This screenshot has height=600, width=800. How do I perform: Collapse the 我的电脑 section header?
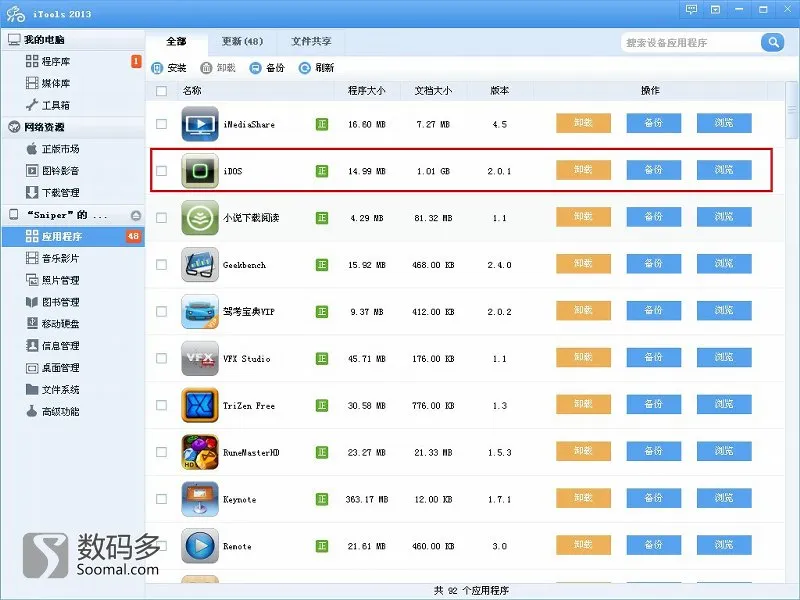click(72, 40)
